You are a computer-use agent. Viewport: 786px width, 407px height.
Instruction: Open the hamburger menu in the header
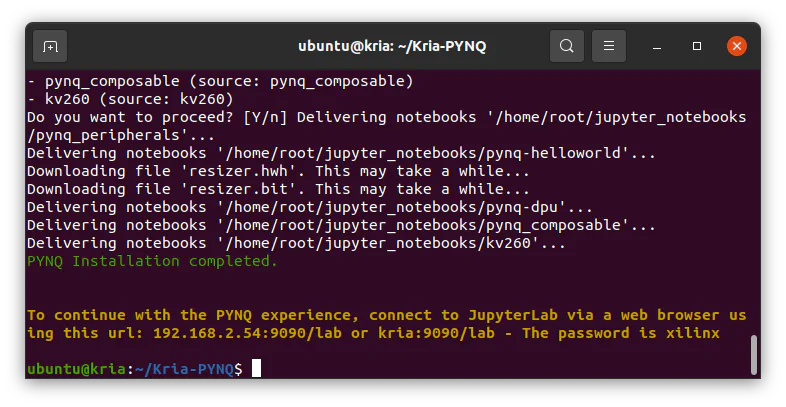point(608,46)
